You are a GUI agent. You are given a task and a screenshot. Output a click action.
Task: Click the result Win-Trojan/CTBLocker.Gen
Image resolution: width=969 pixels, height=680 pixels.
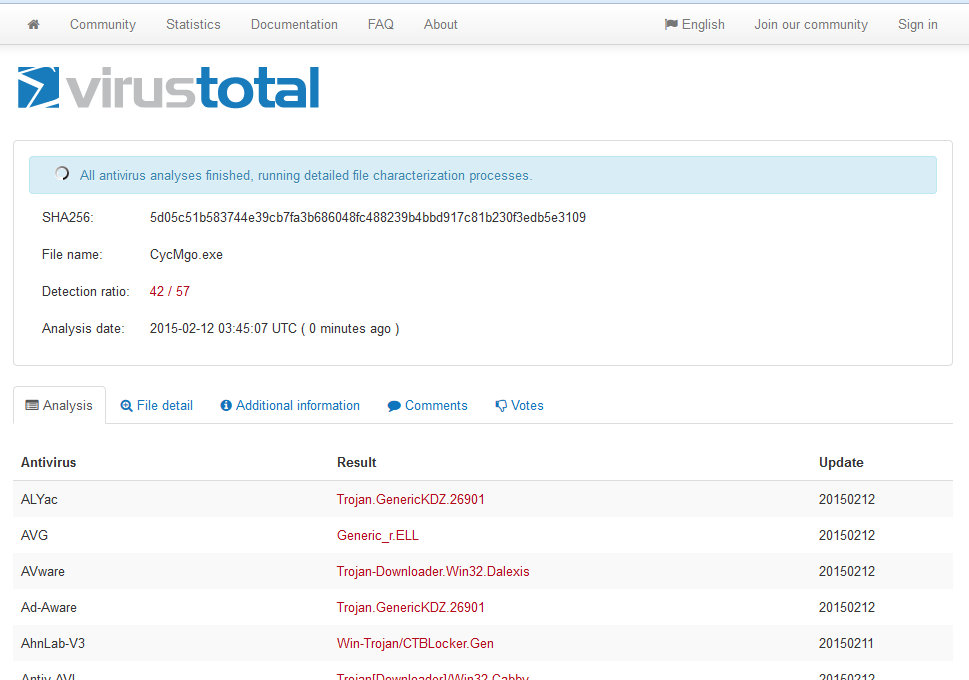(x=415, y=644)
